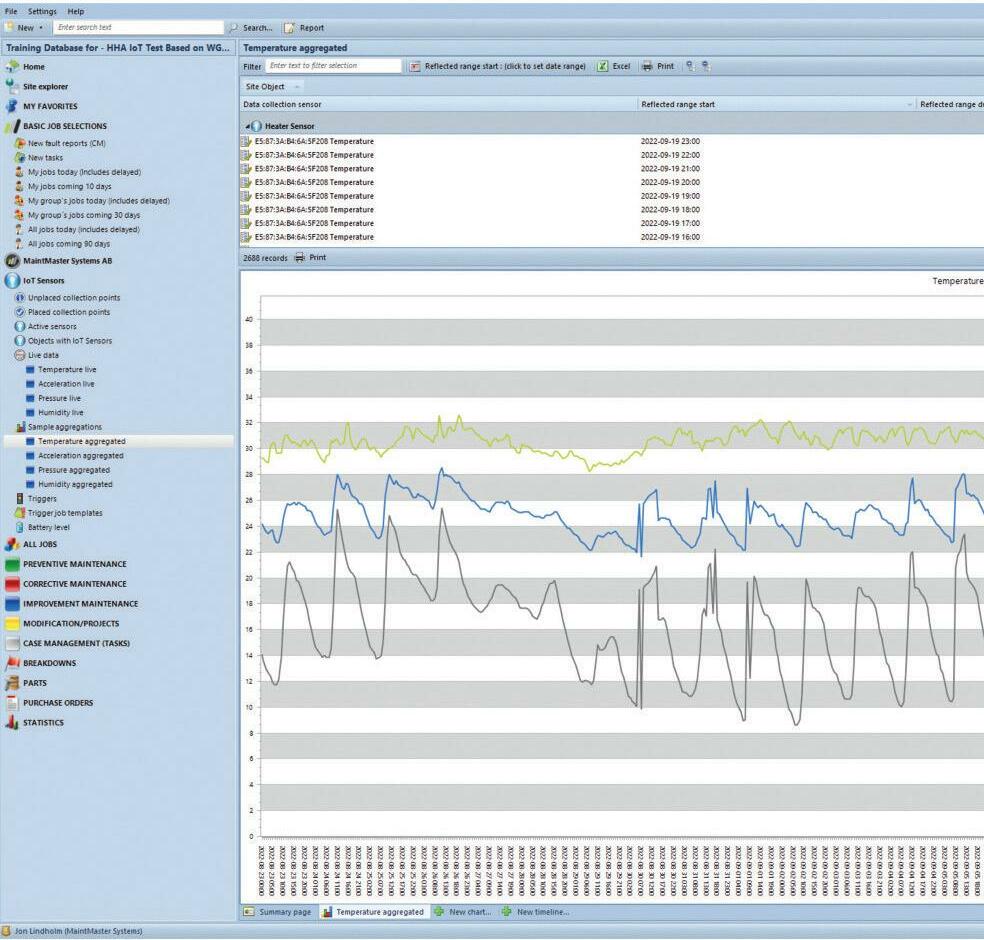
Task: Open the Breakdowns section
Action: 49,663
